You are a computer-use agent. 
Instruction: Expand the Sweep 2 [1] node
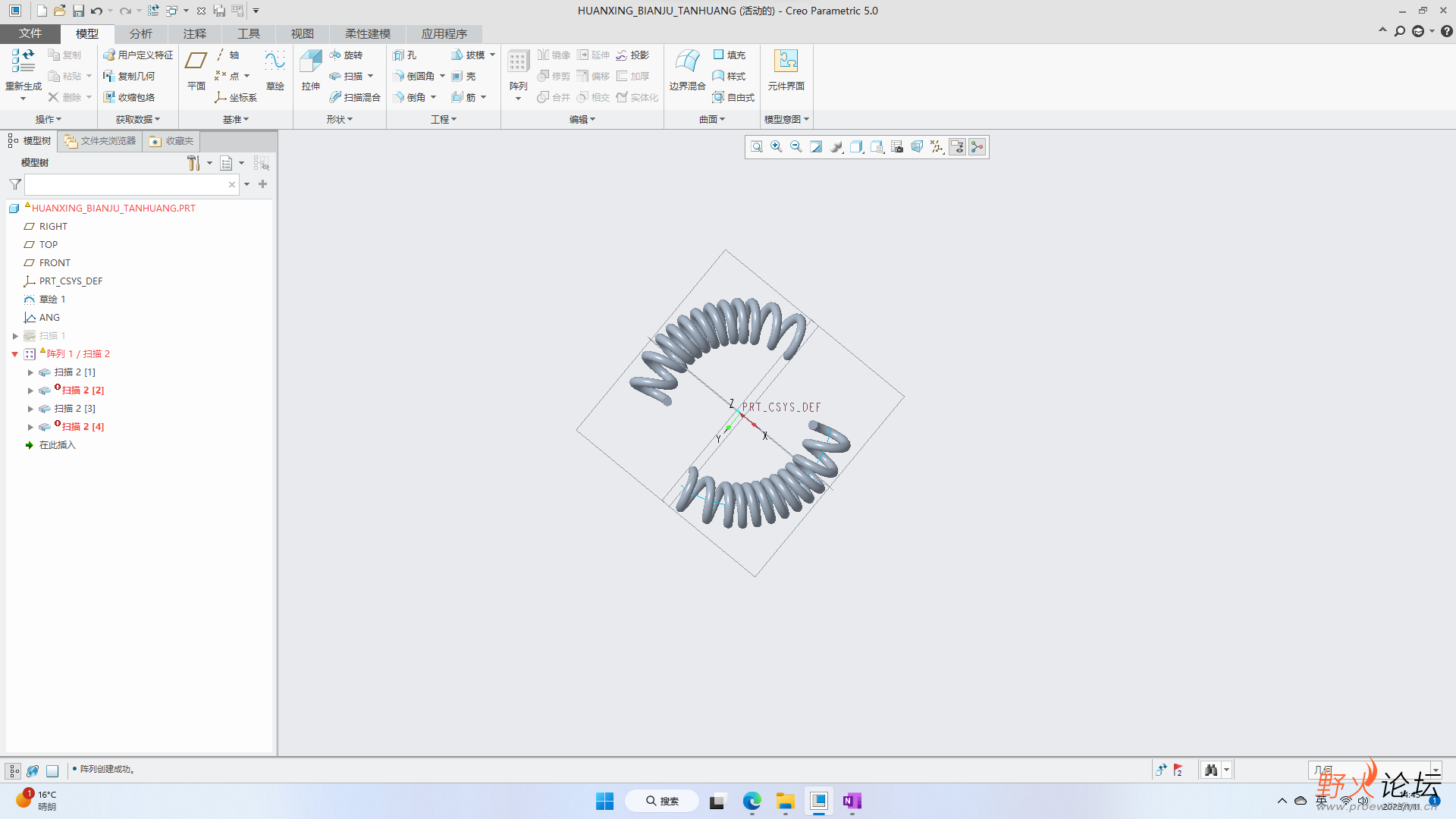30,372
